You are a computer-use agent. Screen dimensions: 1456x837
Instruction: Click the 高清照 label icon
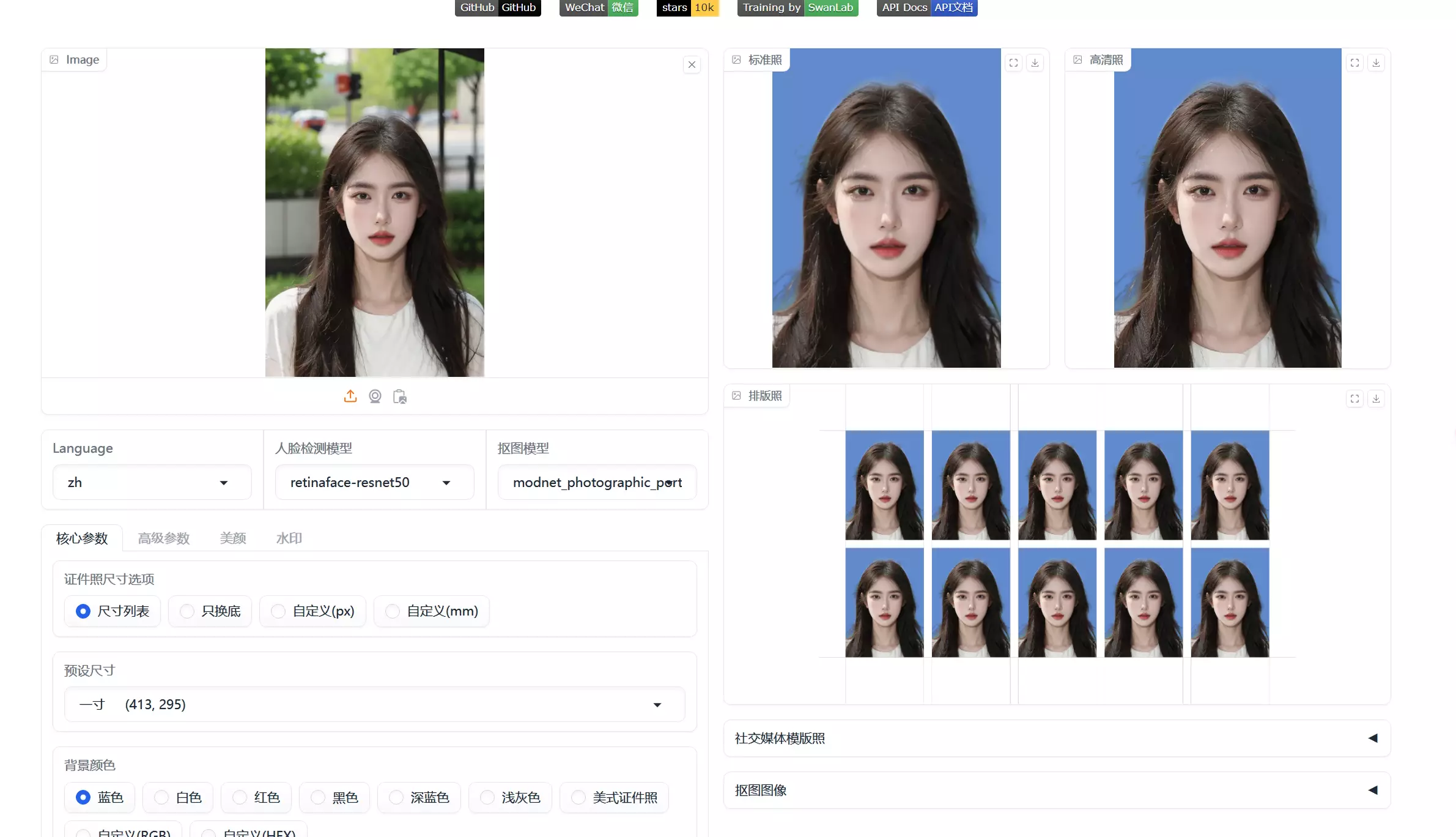(1077, 59)
